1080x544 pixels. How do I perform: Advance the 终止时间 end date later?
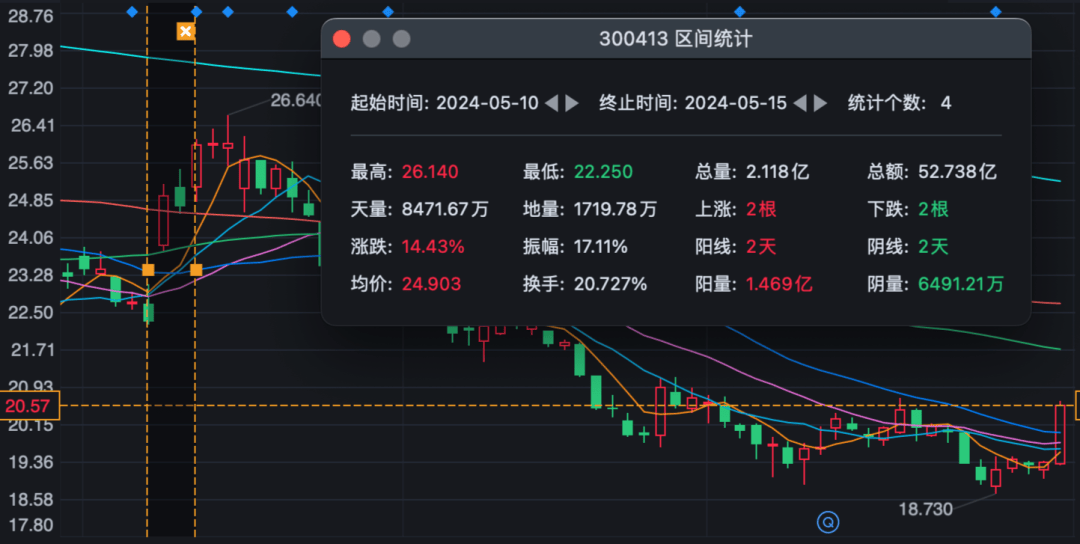(x=820, y=103)
